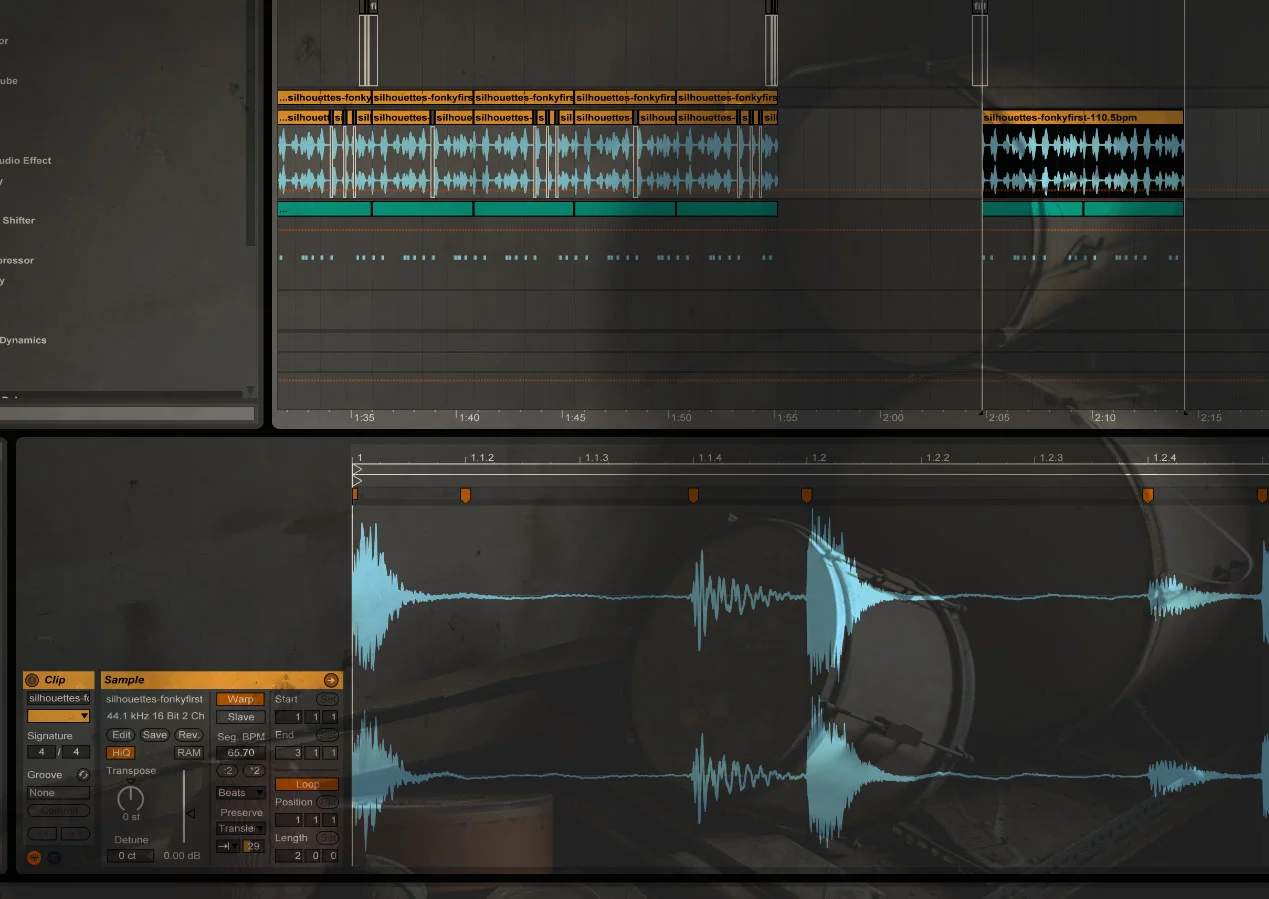Click the arrow icon in Sample header
Screen dimensions: 1269x899
click(331, 680)
